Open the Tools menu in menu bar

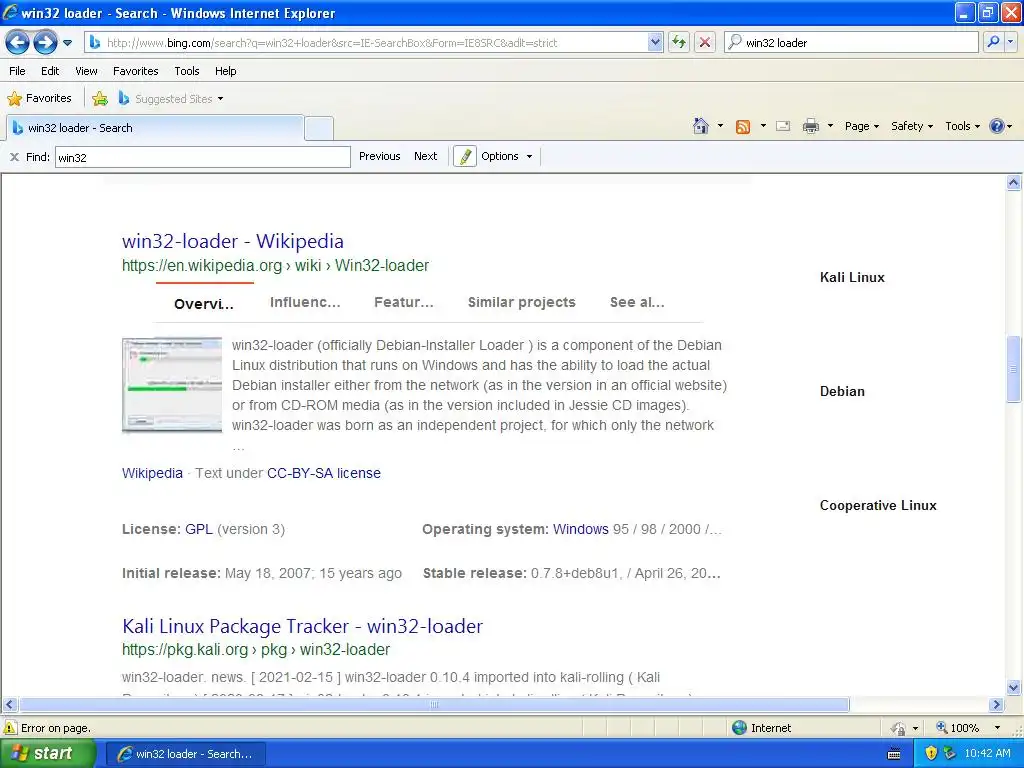click(x=187, y=71)
